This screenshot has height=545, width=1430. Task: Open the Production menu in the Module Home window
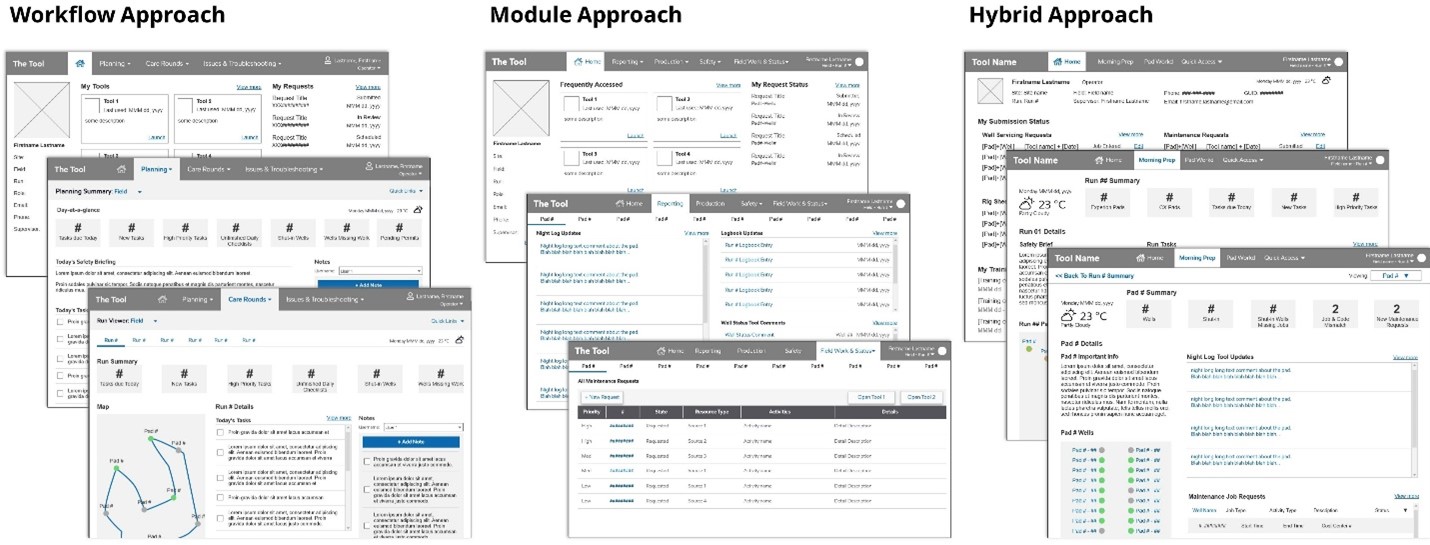pyautogui.click(x=671, y=62)
